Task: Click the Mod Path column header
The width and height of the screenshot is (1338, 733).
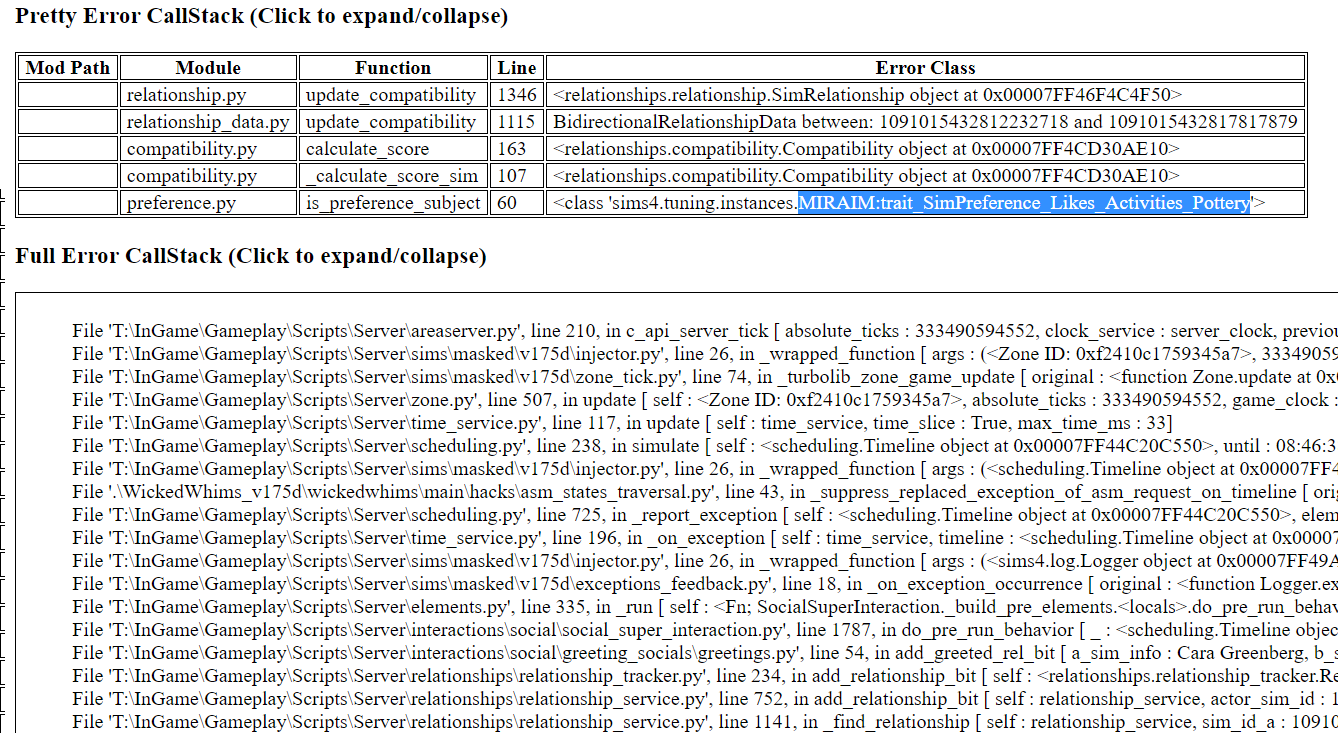Action: pos(69,68)
